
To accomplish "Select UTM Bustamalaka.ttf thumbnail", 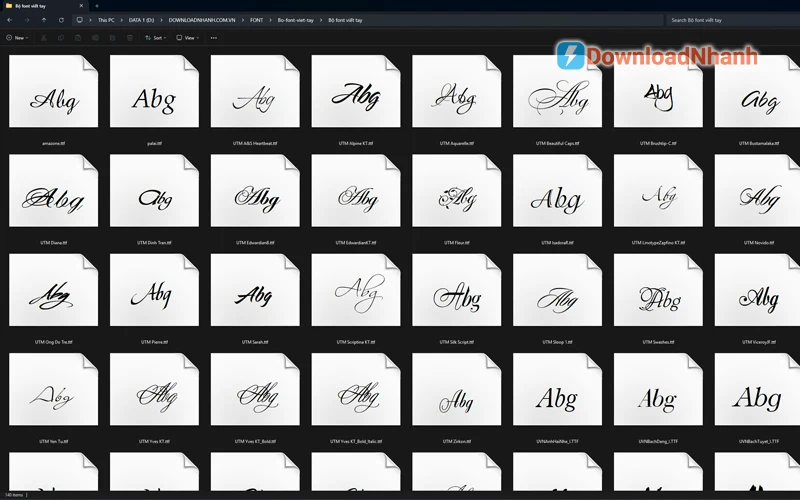I will (x=758, y=91).
